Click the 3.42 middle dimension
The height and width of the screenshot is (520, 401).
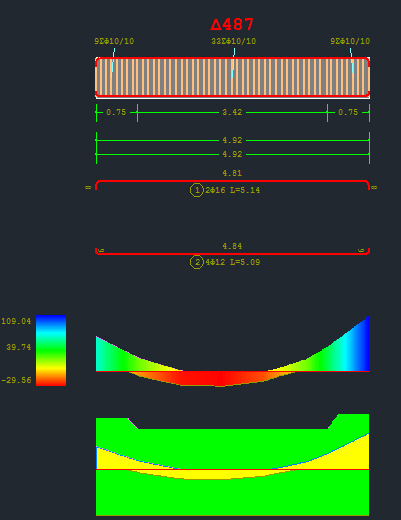[232, 112]
